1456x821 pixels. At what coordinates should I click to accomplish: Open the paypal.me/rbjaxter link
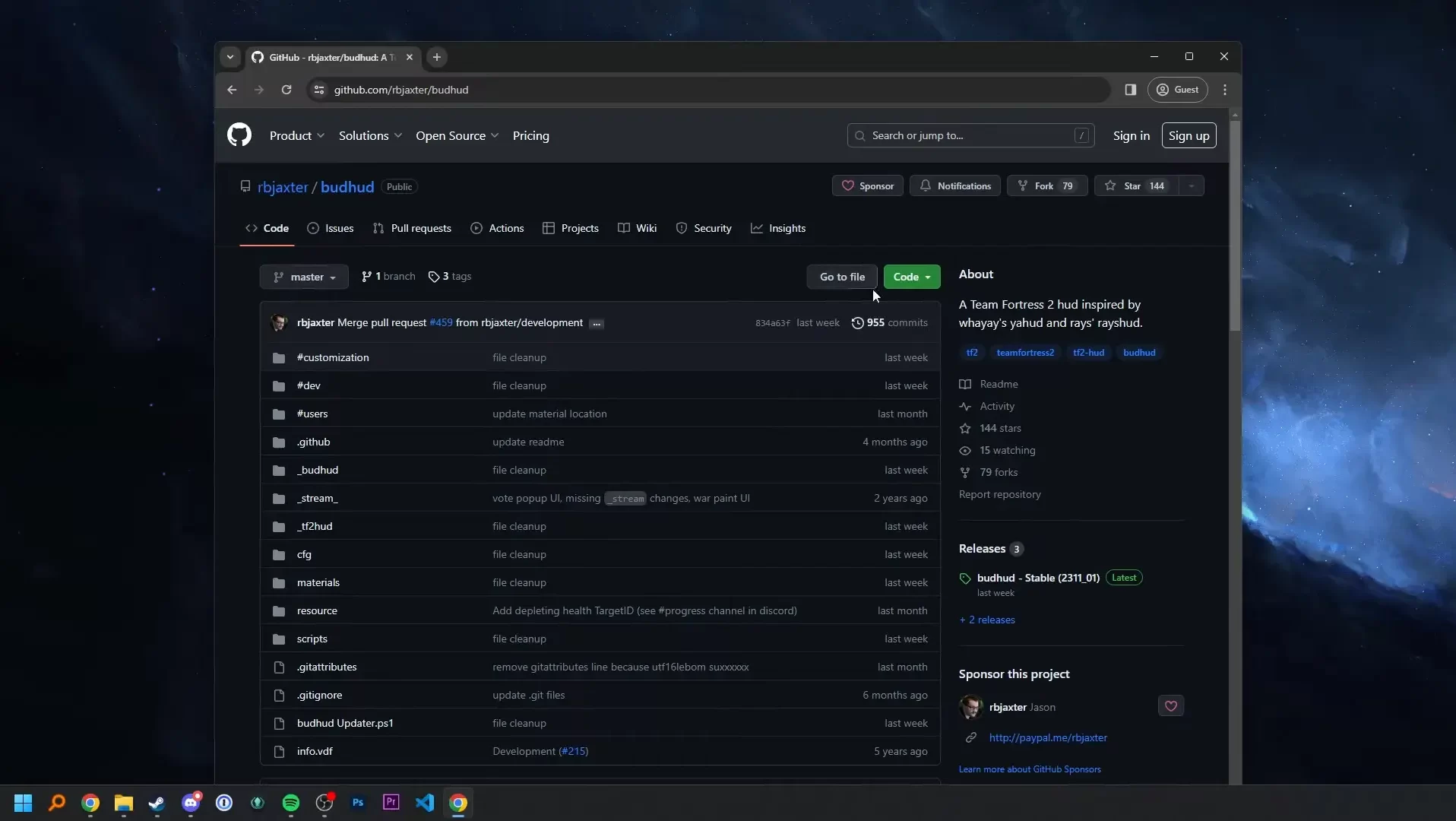1048,737
